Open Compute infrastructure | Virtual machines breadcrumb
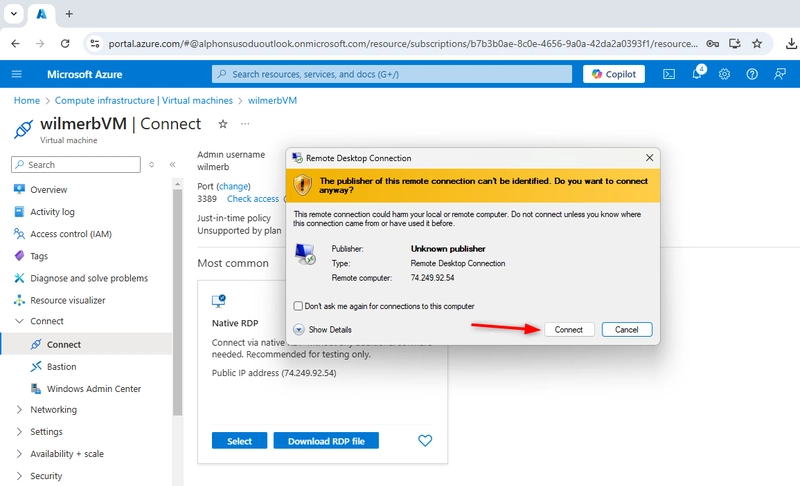The height and width of the screenshot is (486, 800). (x=143, y=100)
